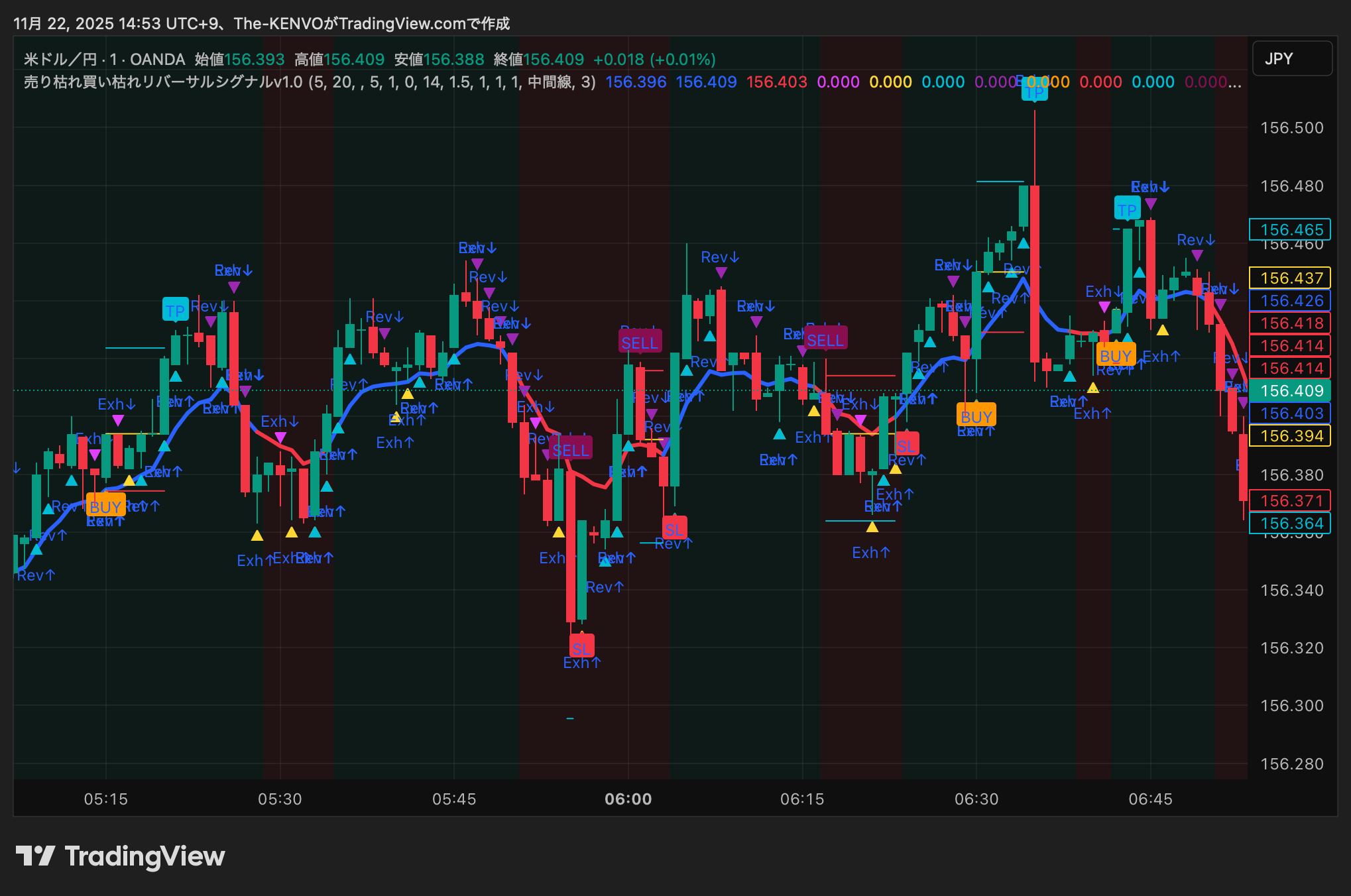Click the red 156.403 legend value
This screenshot has height=896, width=1351.
(776, 82)
